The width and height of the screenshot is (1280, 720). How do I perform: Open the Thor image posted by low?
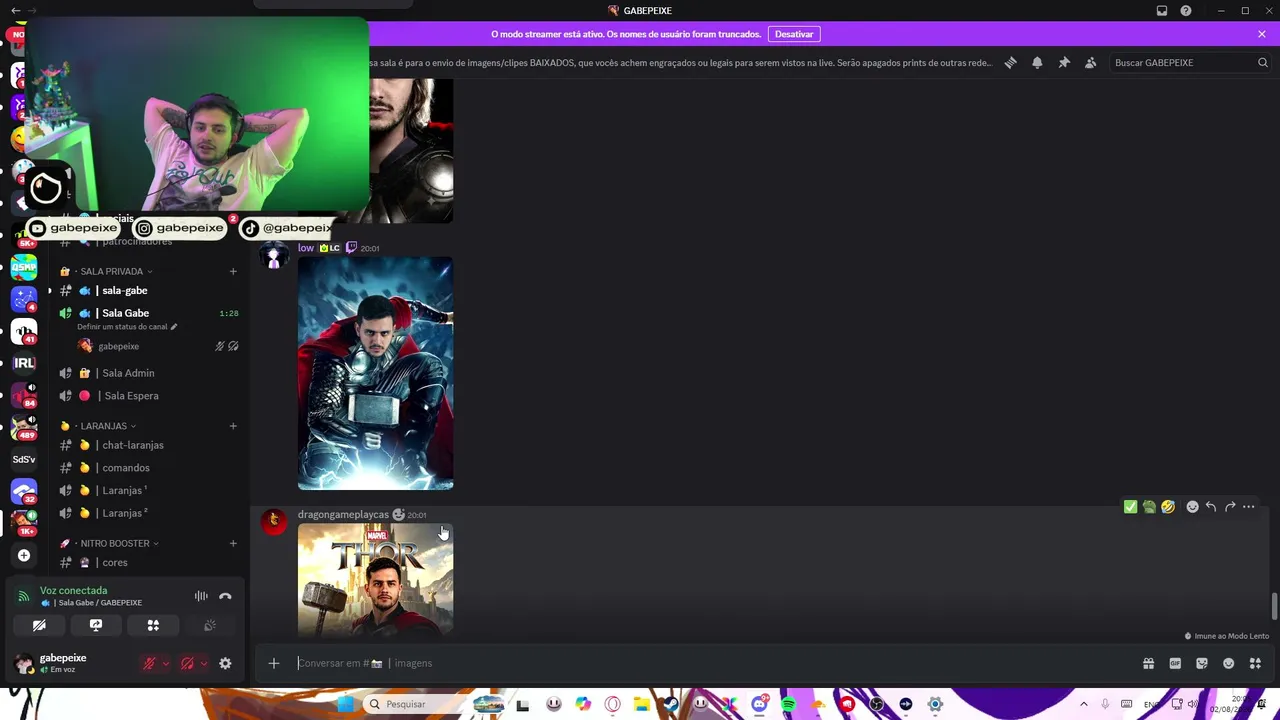click(375, 374)
